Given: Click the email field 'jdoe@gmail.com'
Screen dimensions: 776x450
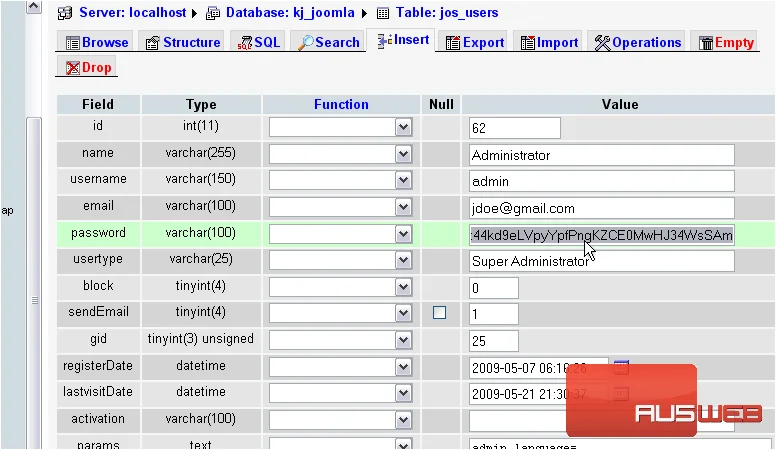Looking at the screenshot, I should tap(602, 208).
